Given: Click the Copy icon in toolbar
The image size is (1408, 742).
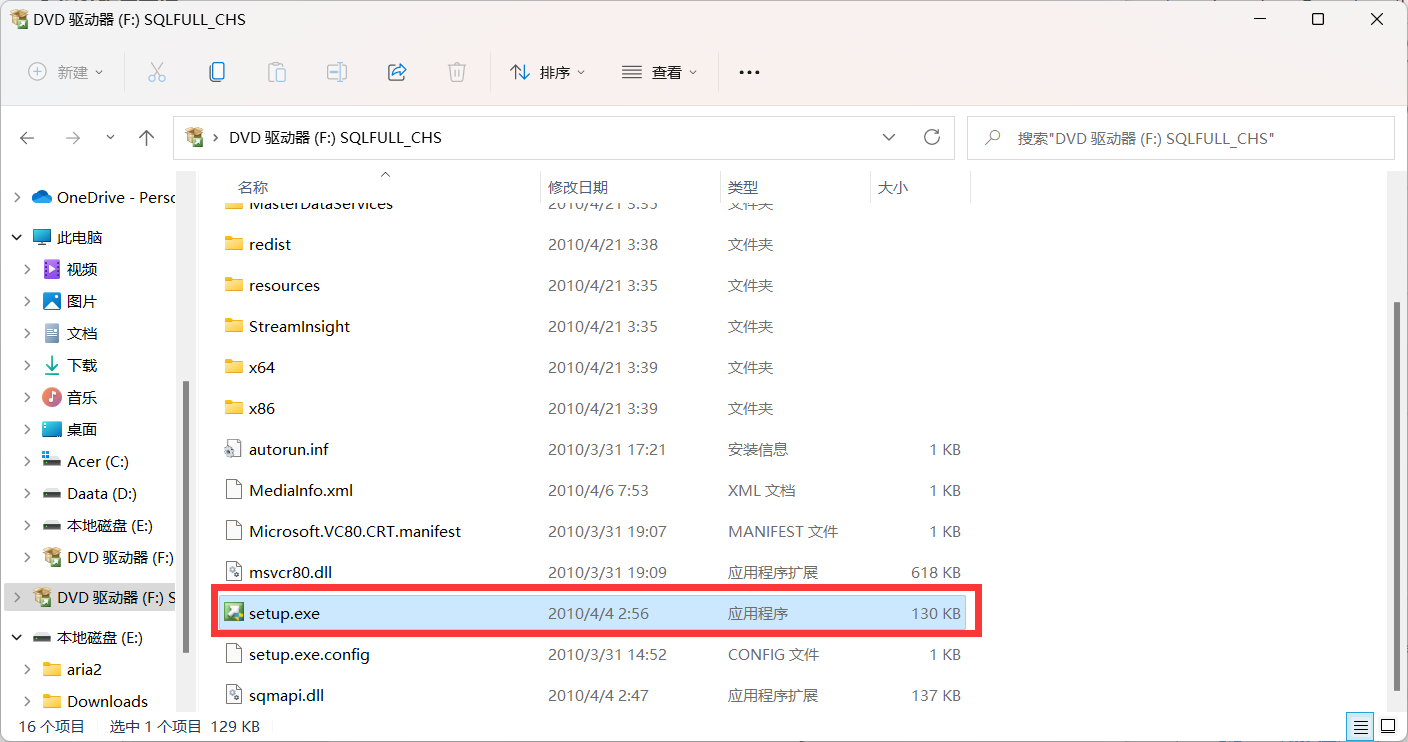Looking at the screenshot, I should (x=216, y=72).
